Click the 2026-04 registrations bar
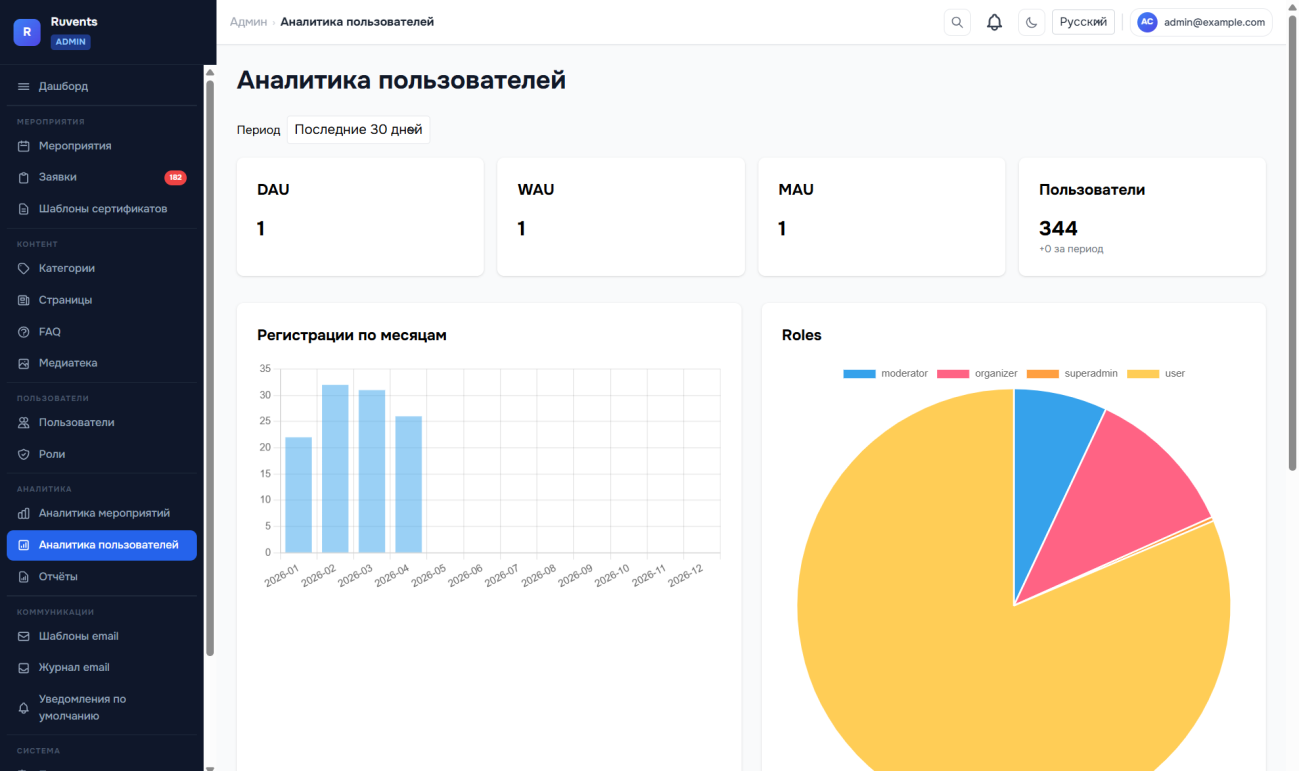Screen dimensions: 1299x771 pos(408,485)
